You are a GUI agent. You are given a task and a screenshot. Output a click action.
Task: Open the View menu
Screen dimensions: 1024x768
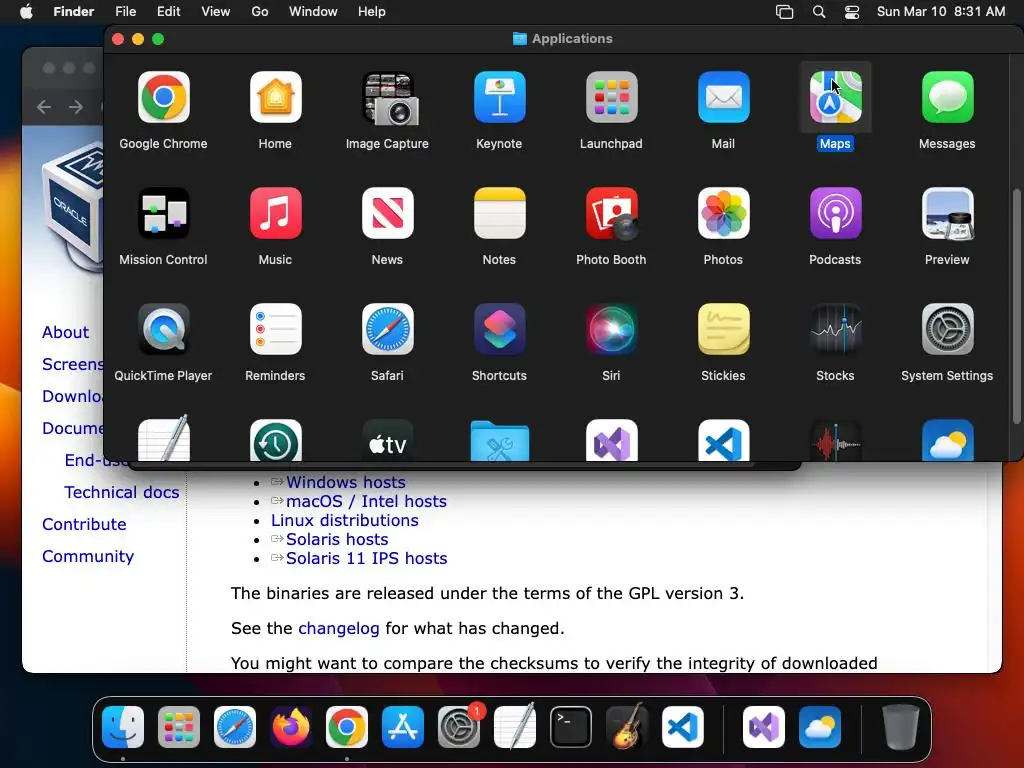216,12
